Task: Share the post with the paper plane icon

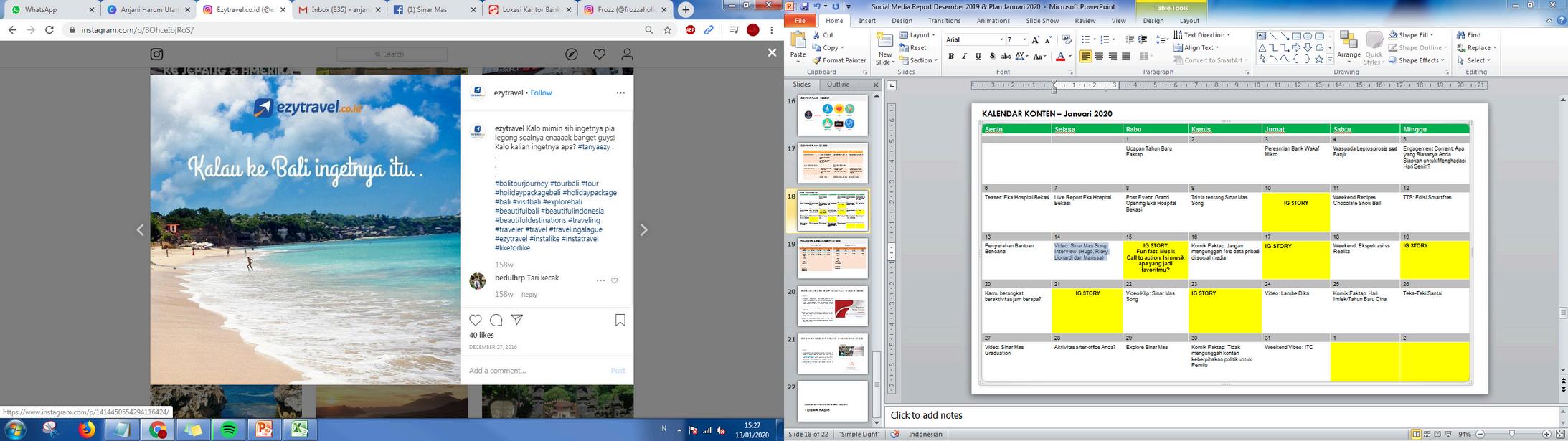Action: [x=516, y=320]
